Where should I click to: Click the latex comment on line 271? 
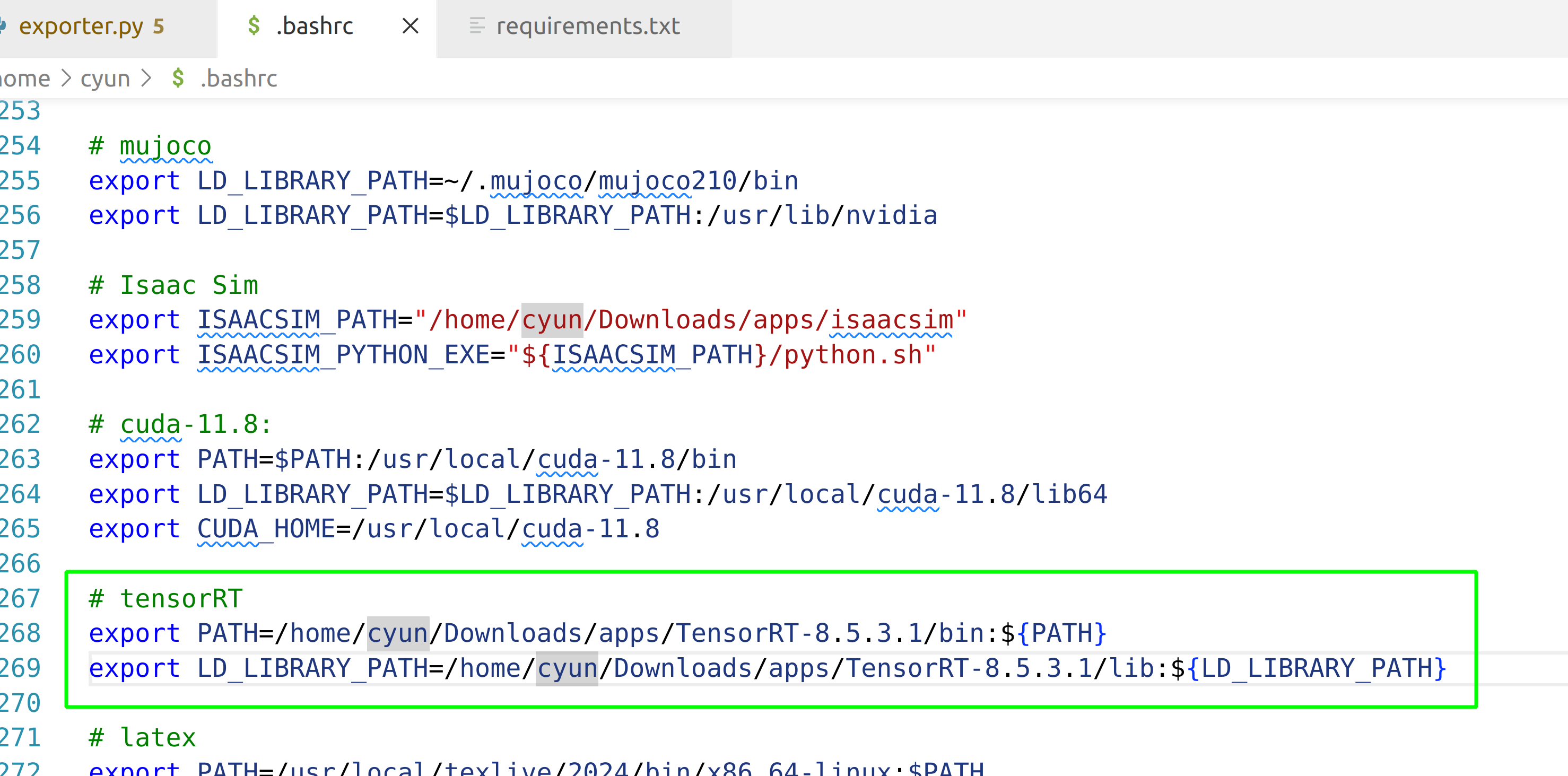(158, 738)
